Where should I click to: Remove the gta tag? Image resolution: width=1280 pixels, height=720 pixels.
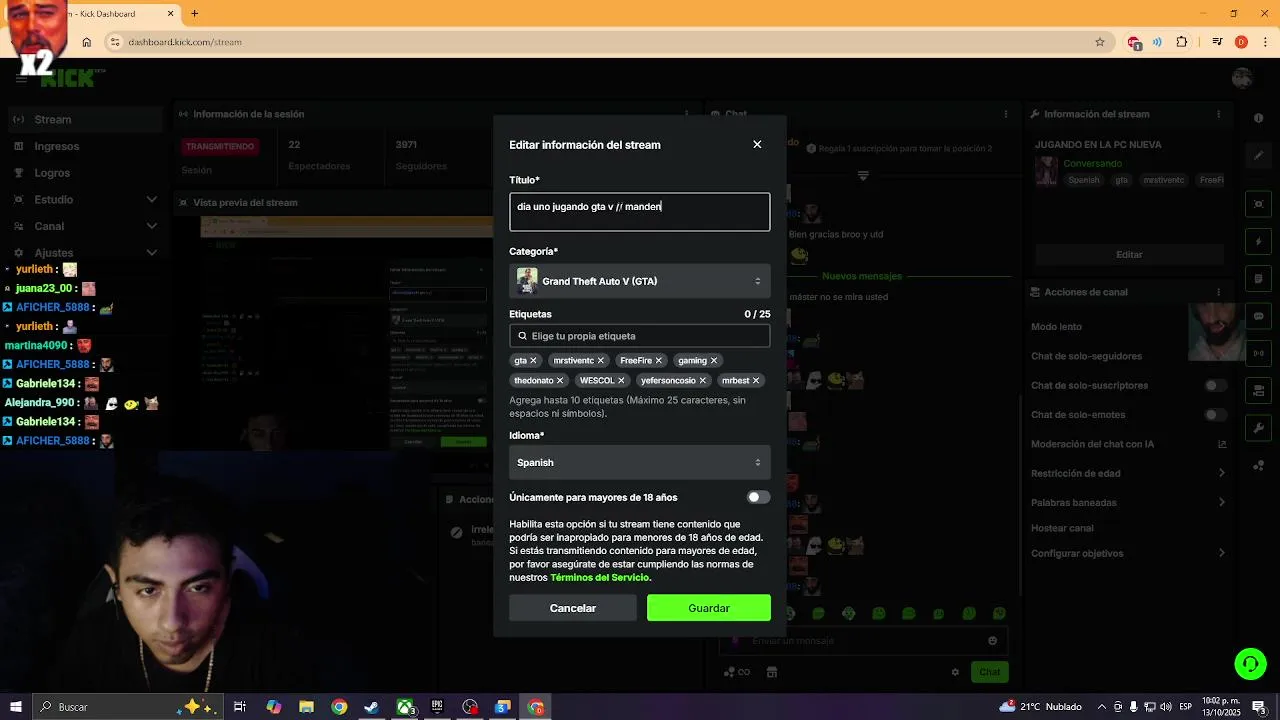click(533, 361)
